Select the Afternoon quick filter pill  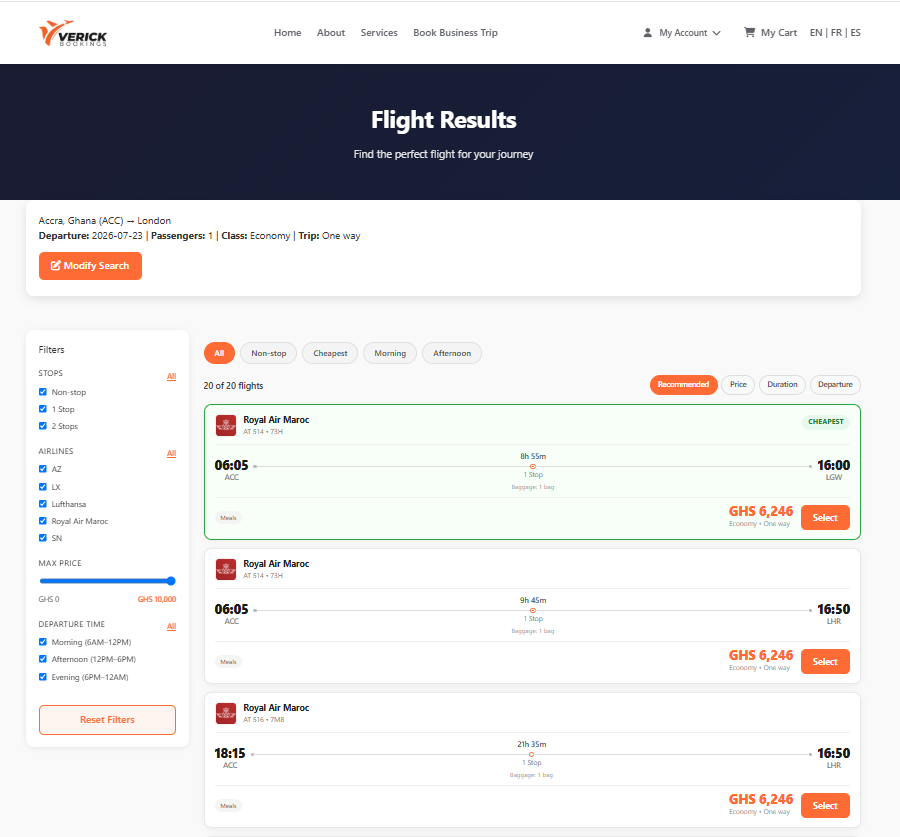coord(452,353)
